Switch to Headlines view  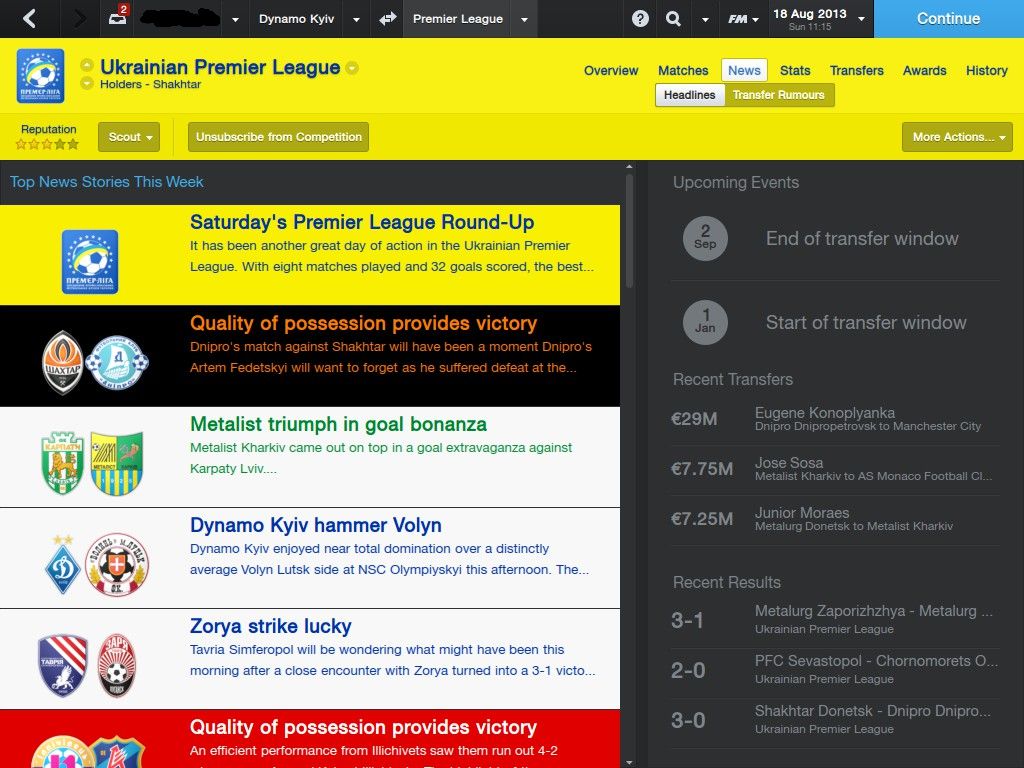(690, 95)
